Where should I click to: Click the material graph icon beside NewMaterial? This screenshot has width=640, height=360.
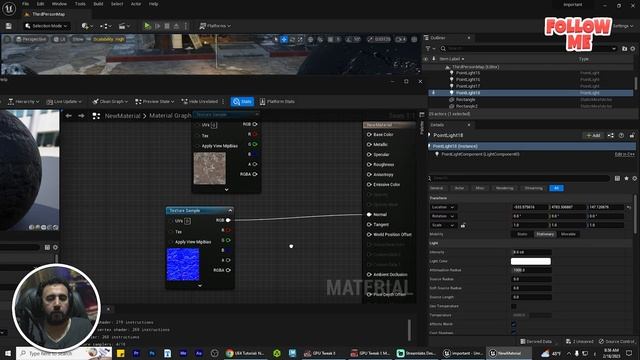pyautogui.click(x=96, y=116)
